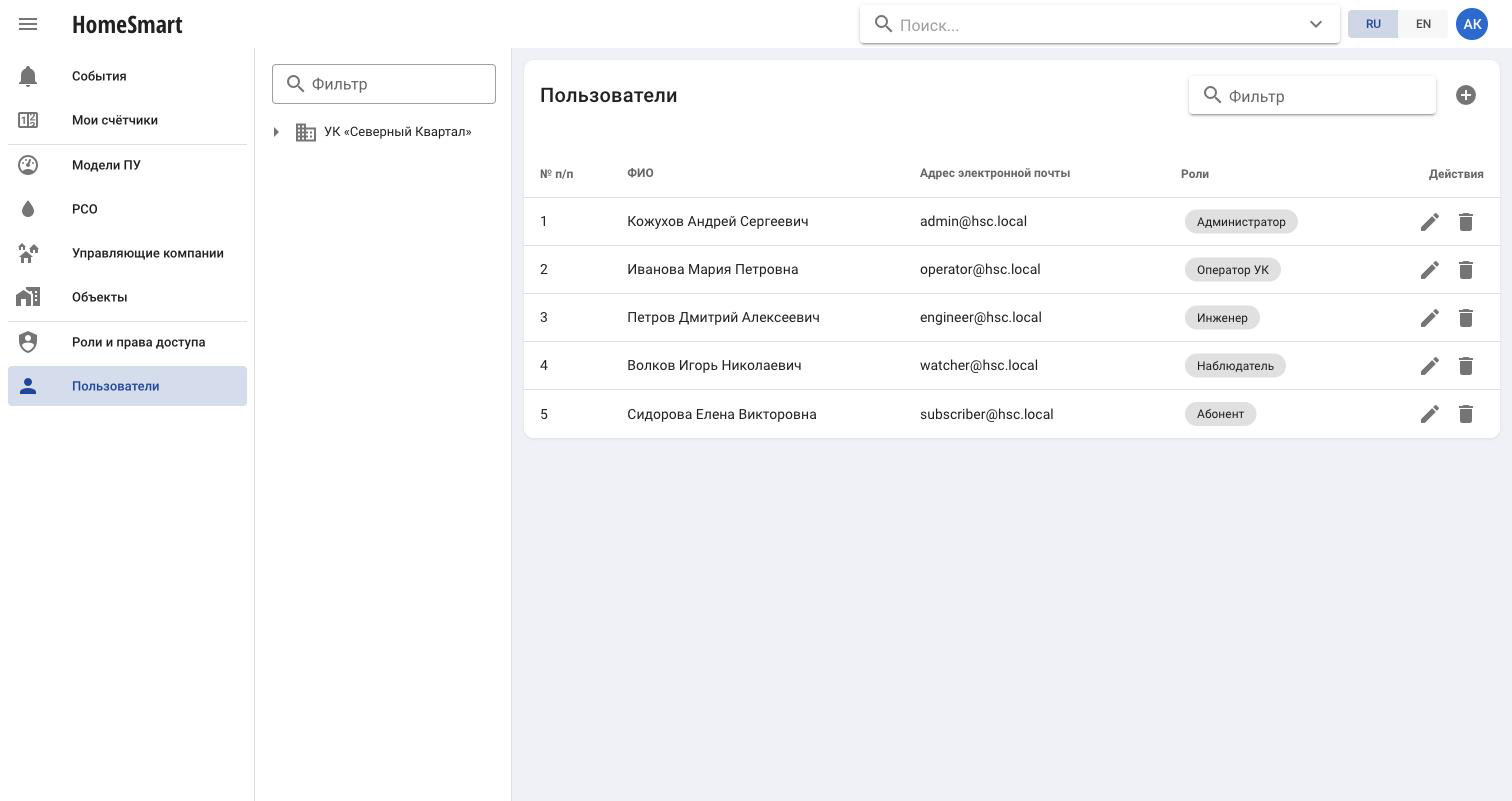Edit user Кожухов Андрей Сергеевич
Image resolution: width=1512 pixels, height=801 pixels.
[1430, 222]
